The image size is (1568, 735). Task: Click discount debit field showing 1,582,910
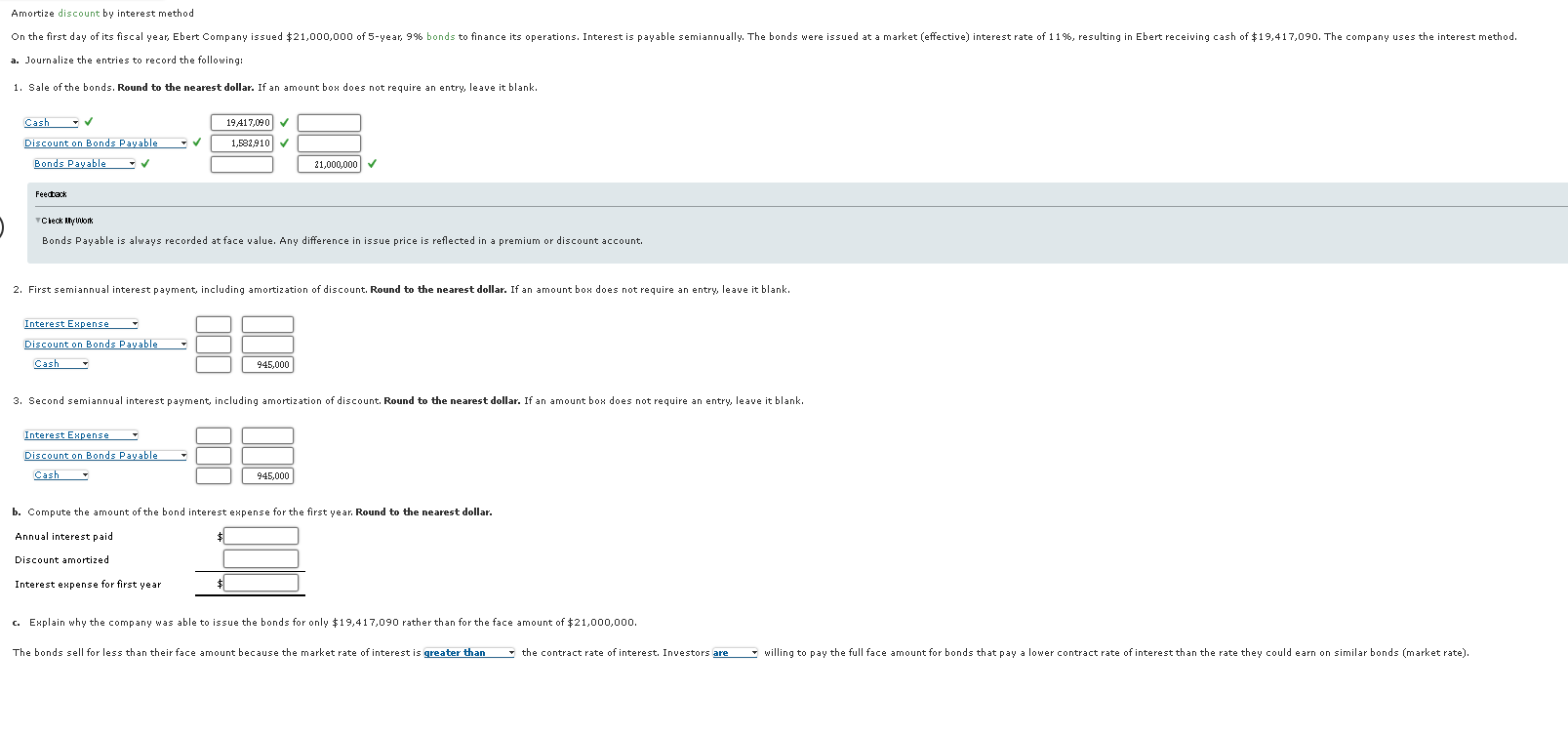point(242,143)
